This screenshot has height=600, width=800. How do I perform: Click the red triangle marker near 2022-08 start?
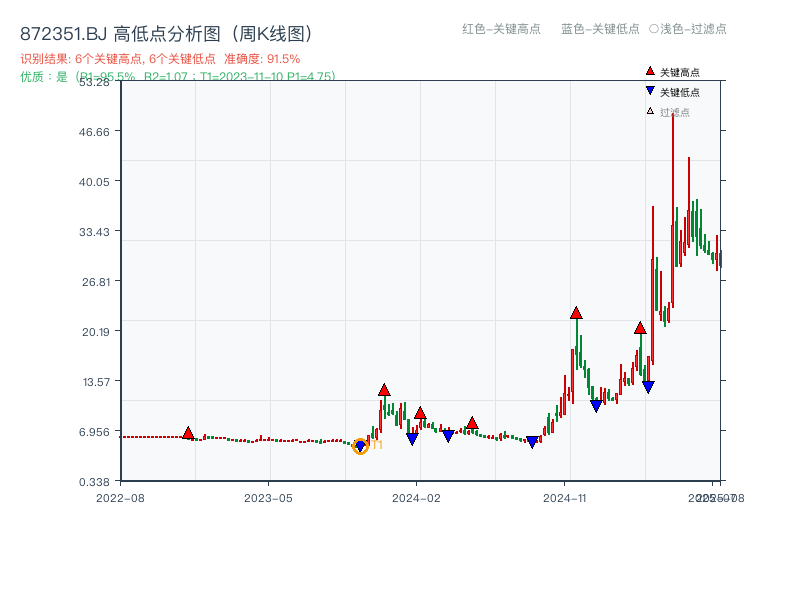tap(187, 432)
